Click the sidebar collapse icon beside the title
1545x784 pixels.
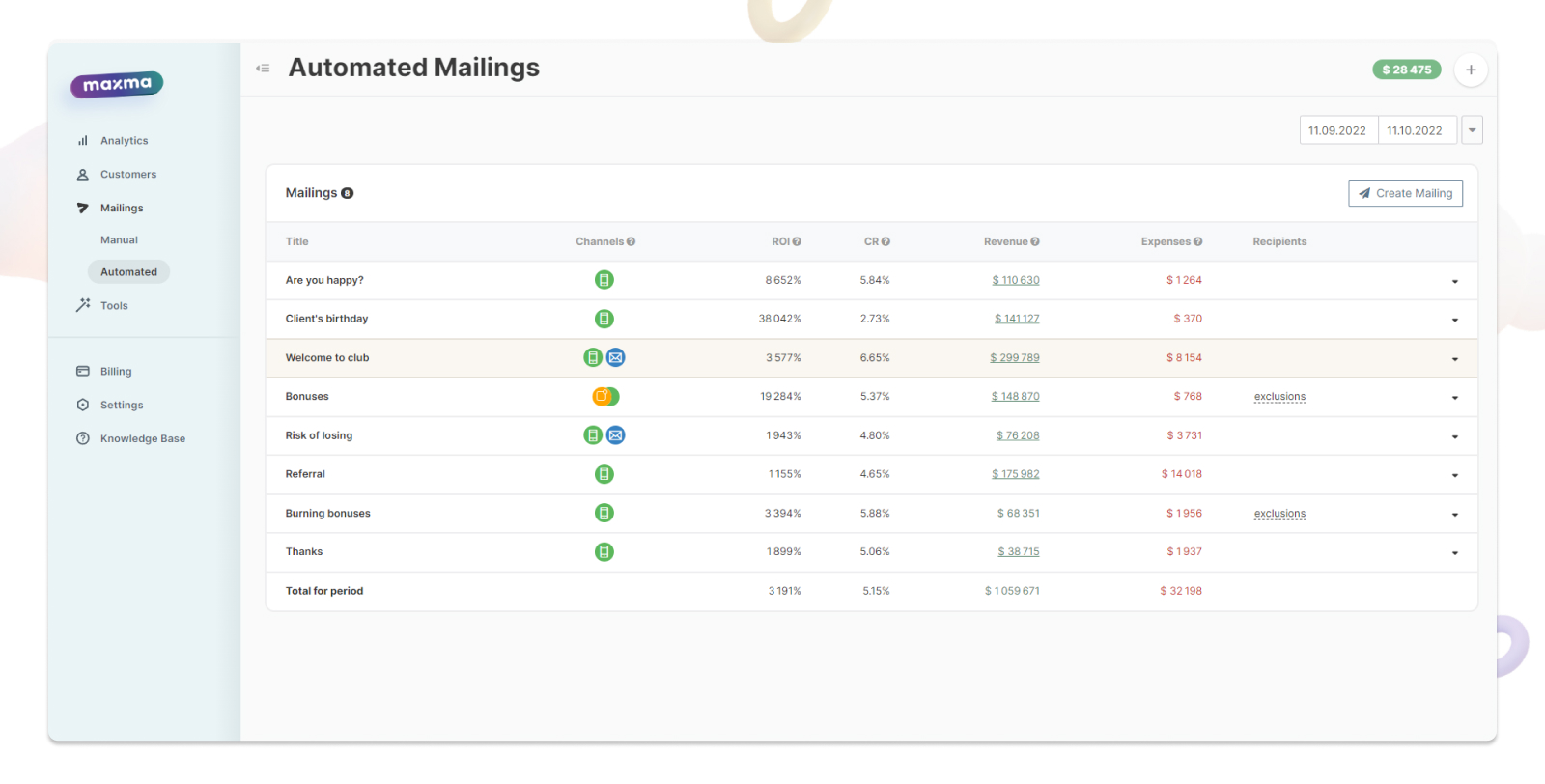[263, 69]
